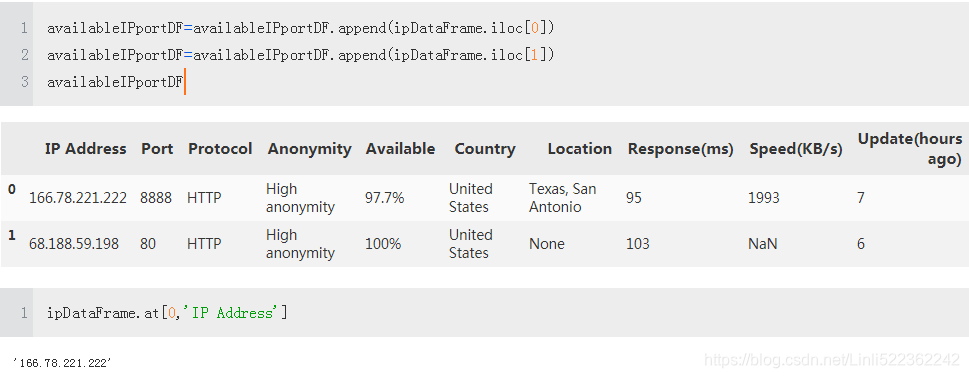Click High anonymity in row 1
969x378 pixels.
coord(300,244)
